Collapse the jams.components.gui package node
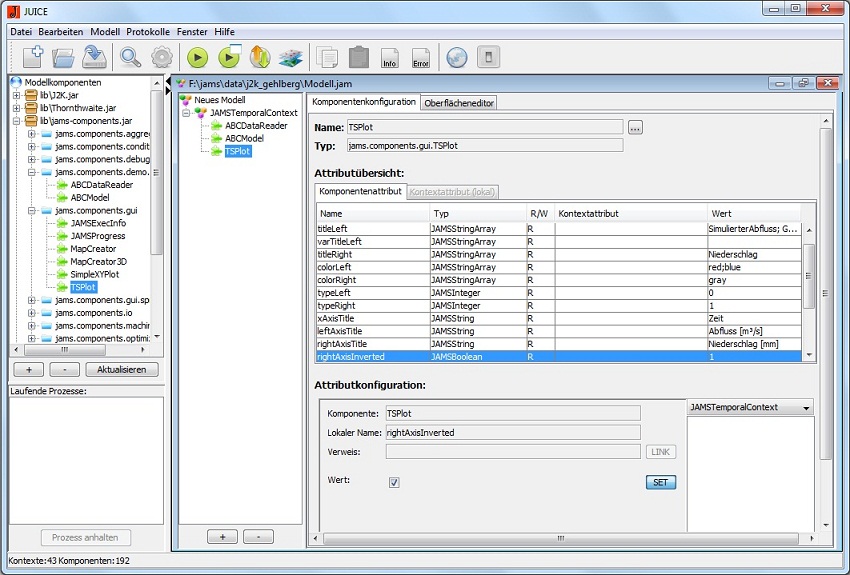 32,211
